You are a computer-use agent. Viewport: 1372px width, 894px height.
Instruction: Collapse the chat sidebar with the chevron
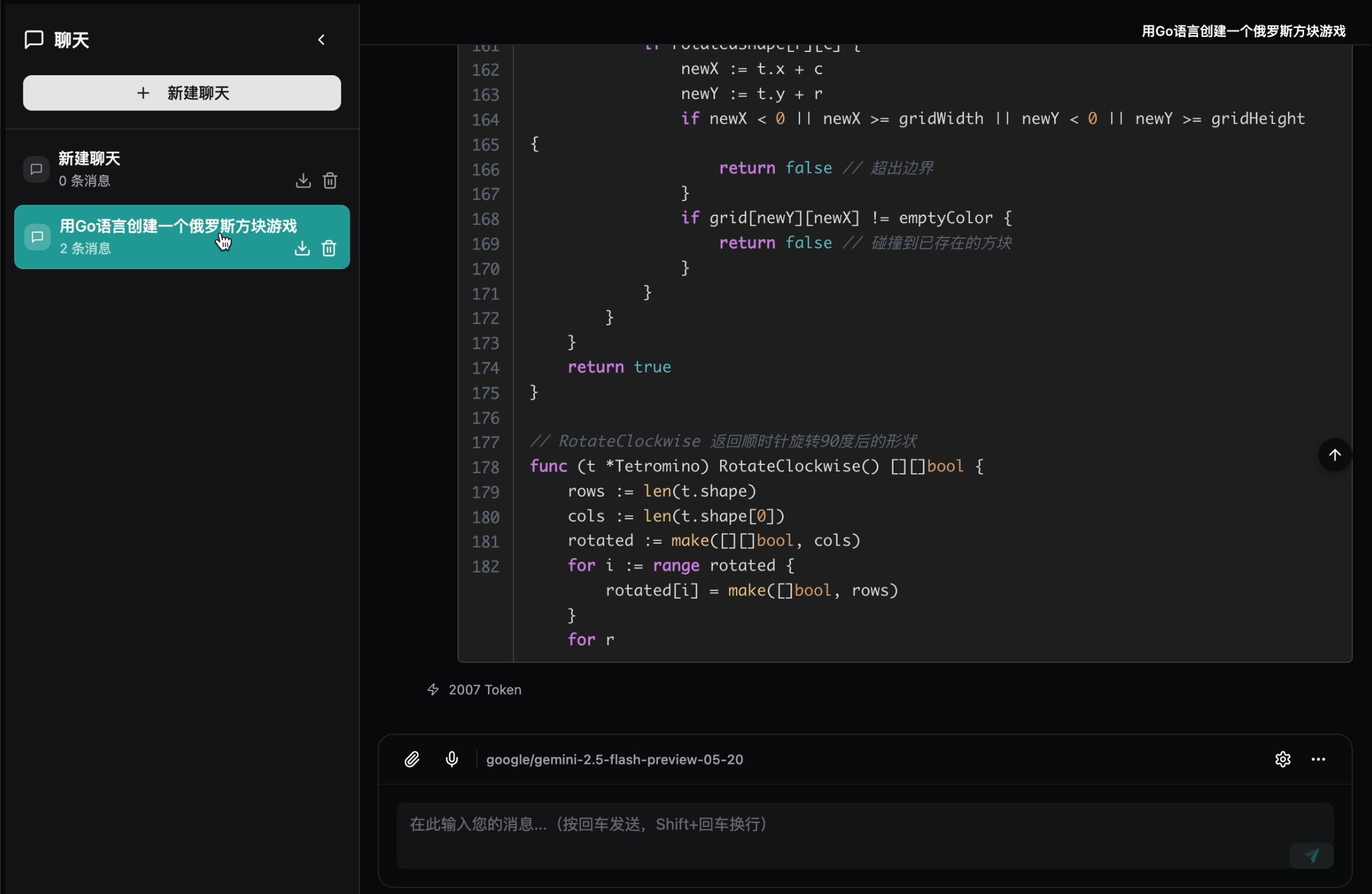tap(322, 39)
